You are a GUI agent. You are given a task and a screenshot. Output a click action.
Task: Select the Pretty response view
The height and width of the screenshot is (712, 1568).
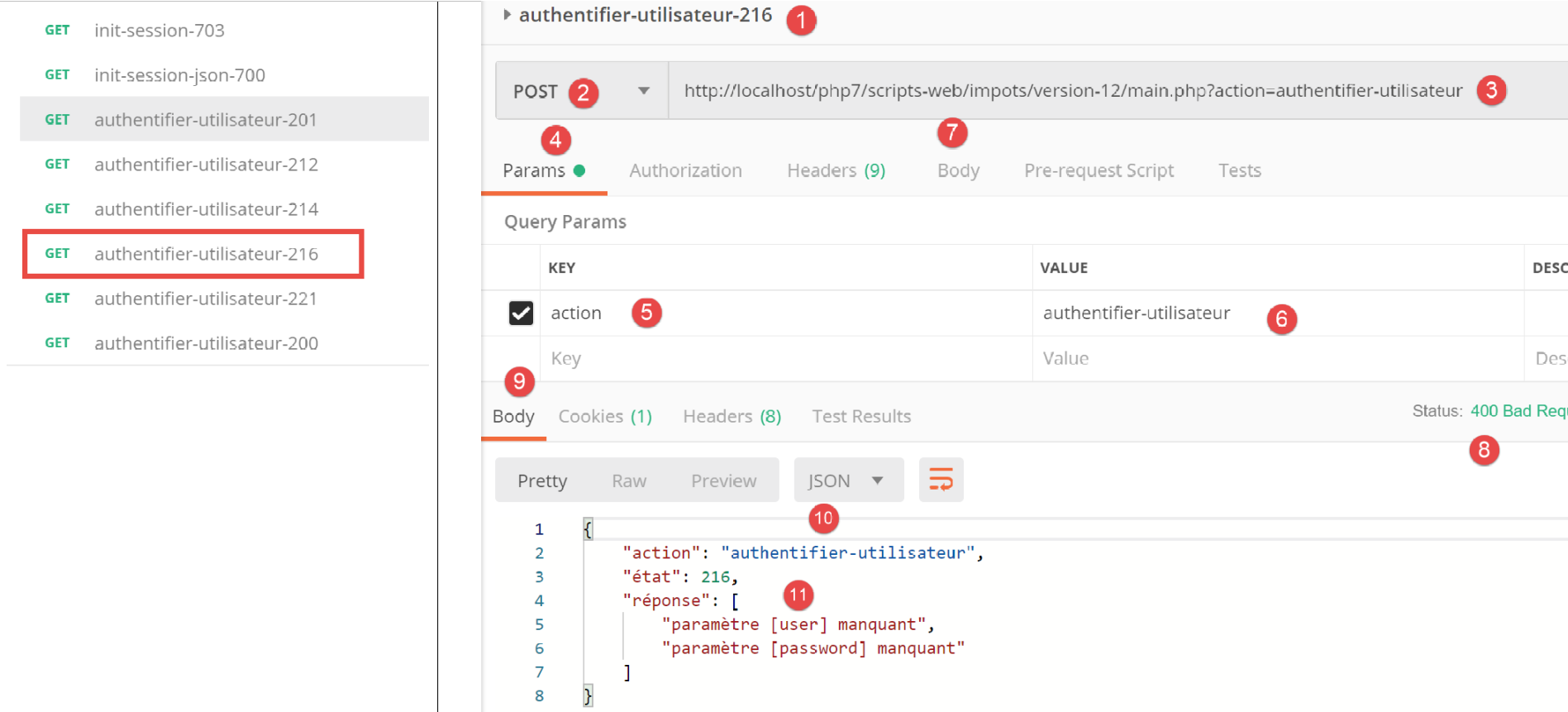[x=542, y=480]
